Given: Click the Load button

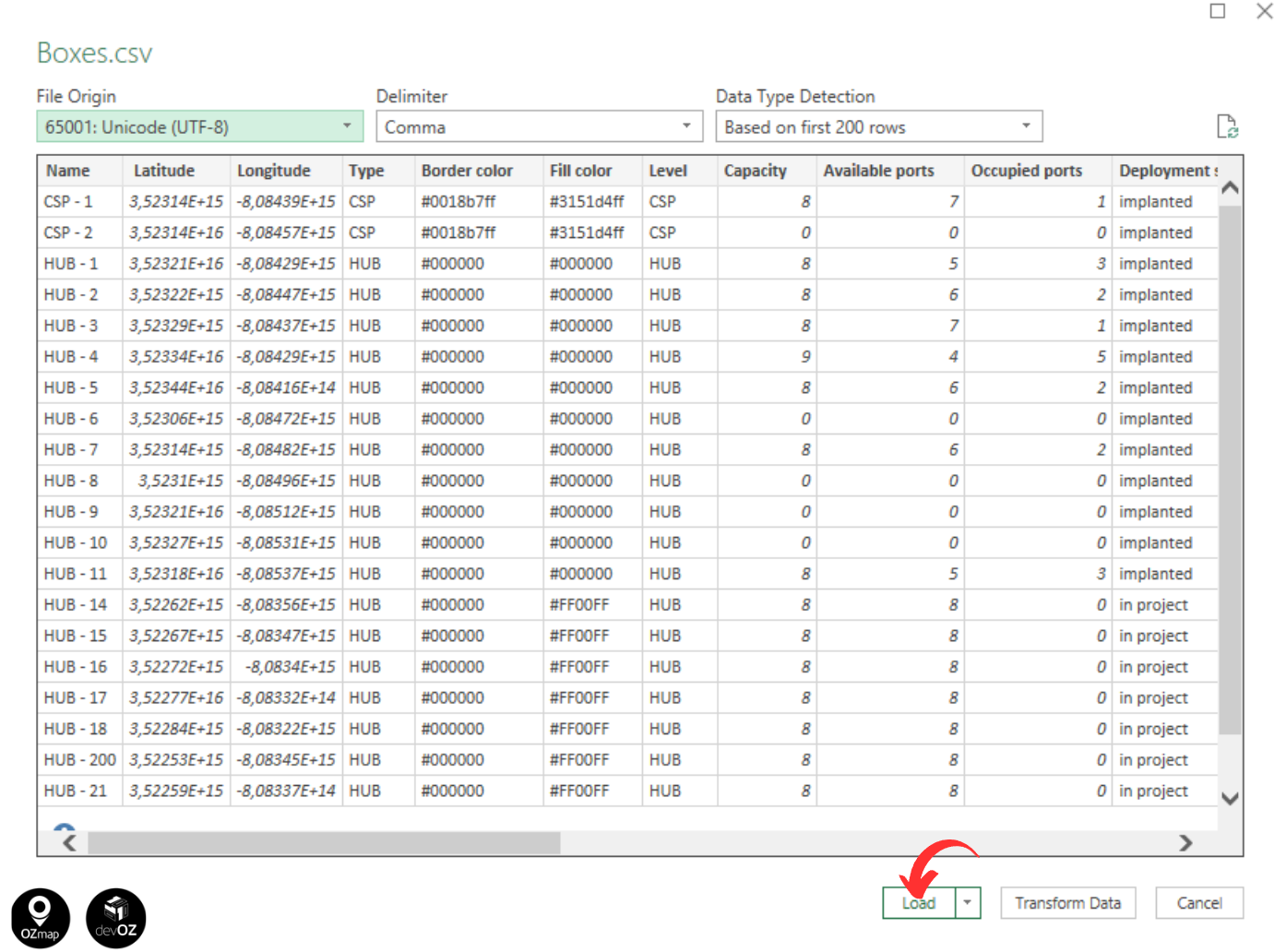Looking at the screenshot, I should point(919,902).
